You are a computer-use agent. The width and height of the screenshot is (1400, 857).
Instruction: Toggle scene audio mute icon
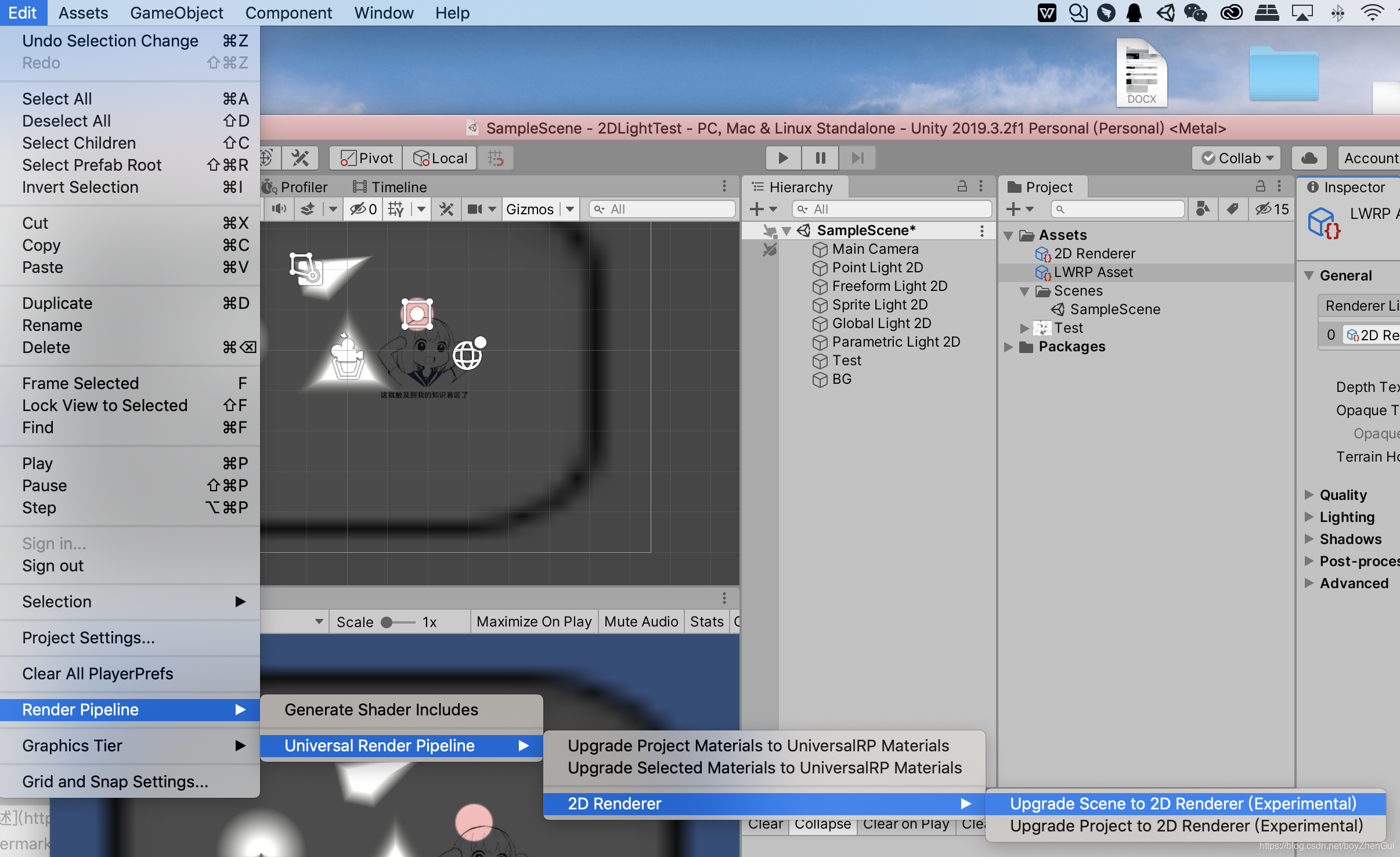click(x=279, y=209)
